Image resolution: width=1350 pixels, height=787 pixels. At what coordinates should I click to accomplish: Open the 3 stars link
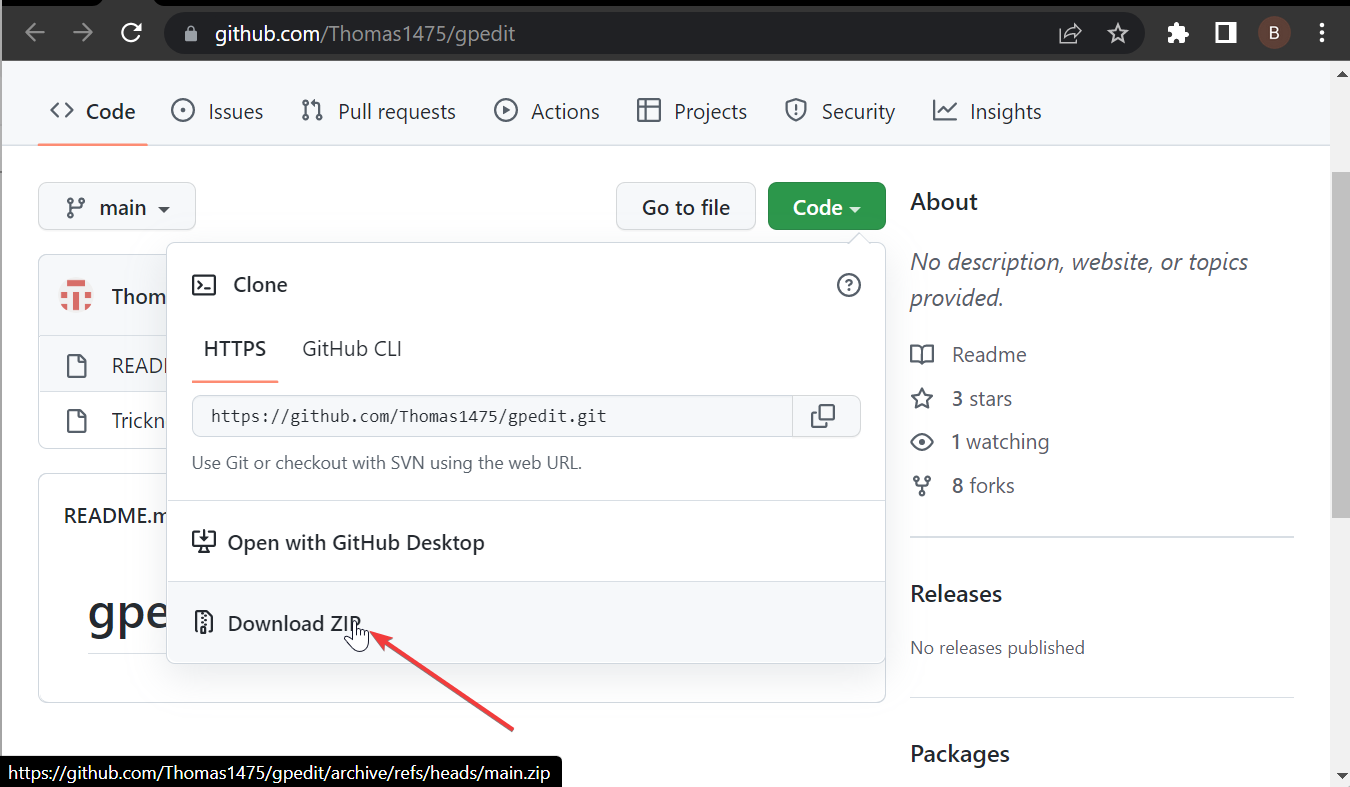pos(961,399)
